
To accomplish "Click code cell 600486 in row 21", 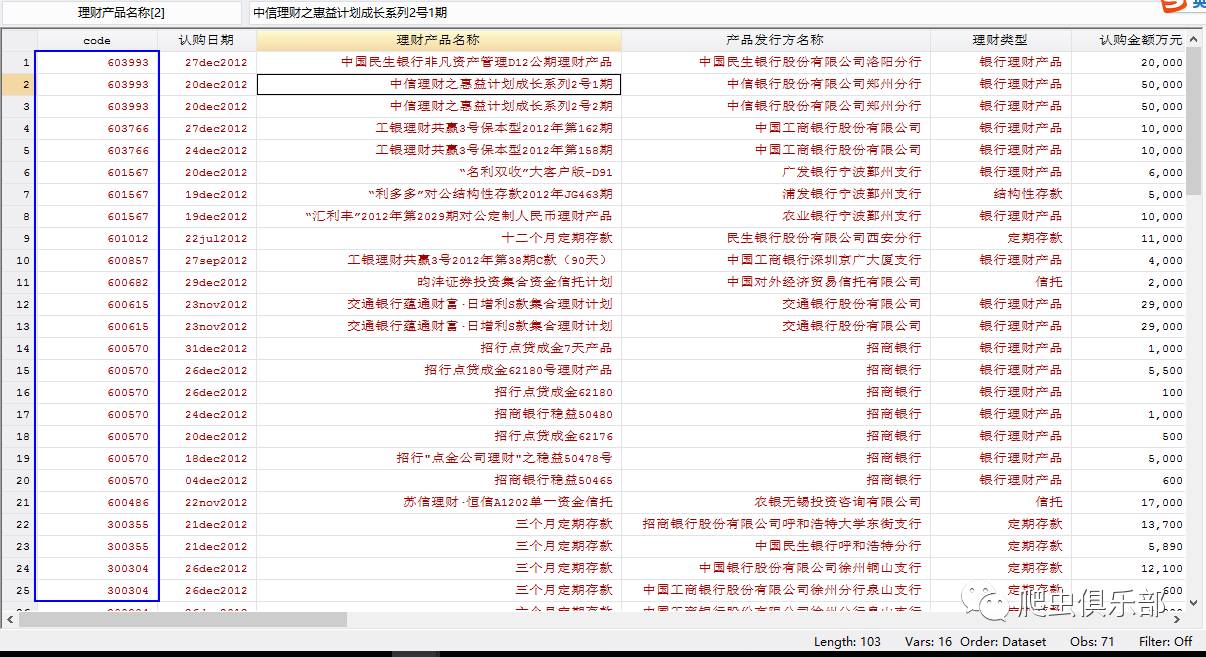I will click(x=97, y=502).
